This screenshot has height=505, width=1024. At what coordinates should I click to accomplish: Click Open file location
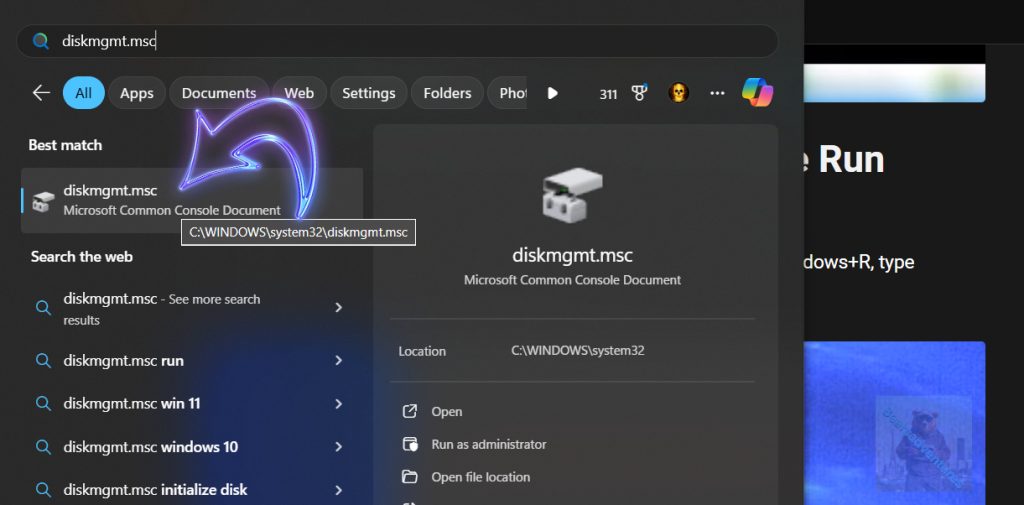(x=480, y=477)
